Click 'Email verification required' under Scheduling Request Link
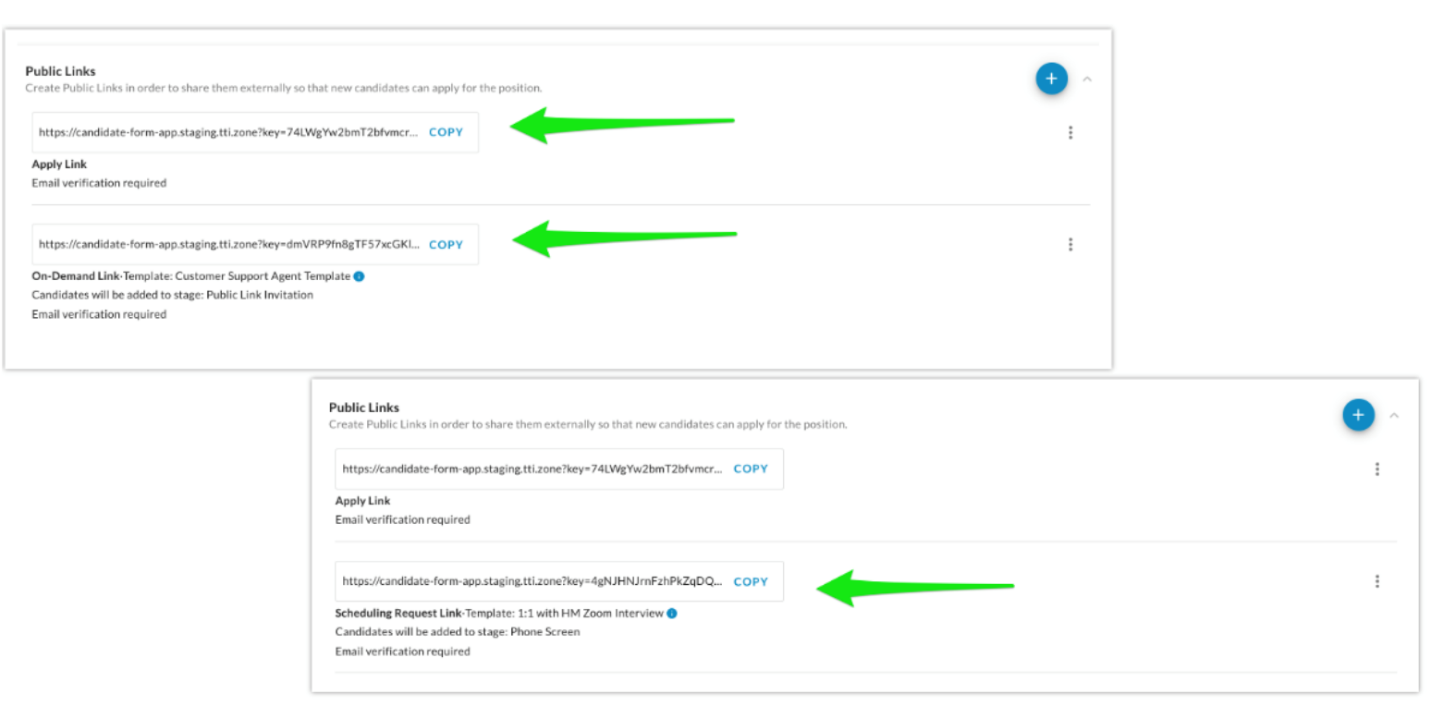Screen dimensions: 1431x706 point(402,651)
